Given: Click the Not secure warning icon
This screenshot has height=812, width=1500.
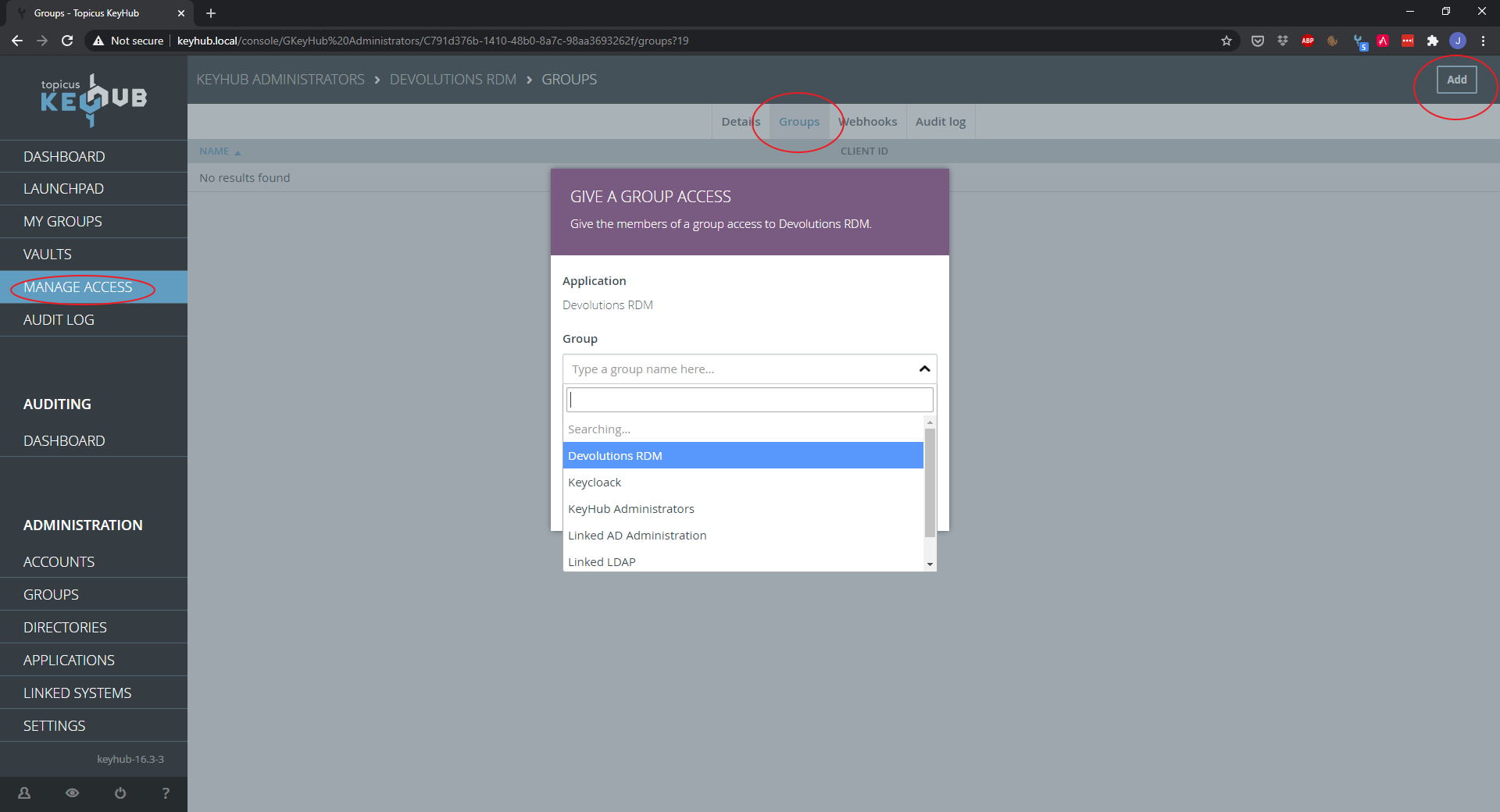Looking at the screenshot, I should click(98, 41).
